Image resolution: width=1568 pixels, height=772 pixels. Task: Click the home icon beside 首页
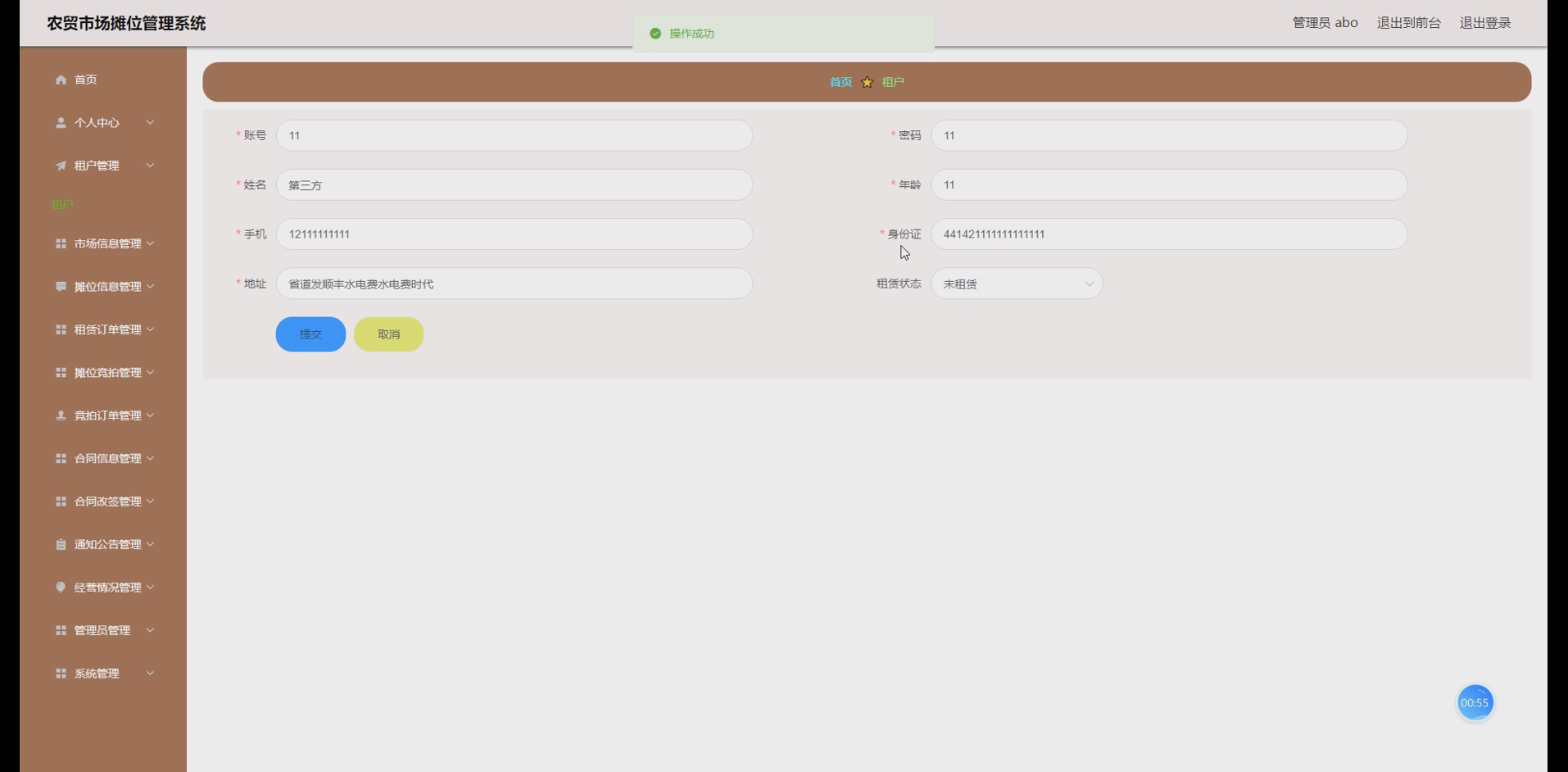pos(61,79)
